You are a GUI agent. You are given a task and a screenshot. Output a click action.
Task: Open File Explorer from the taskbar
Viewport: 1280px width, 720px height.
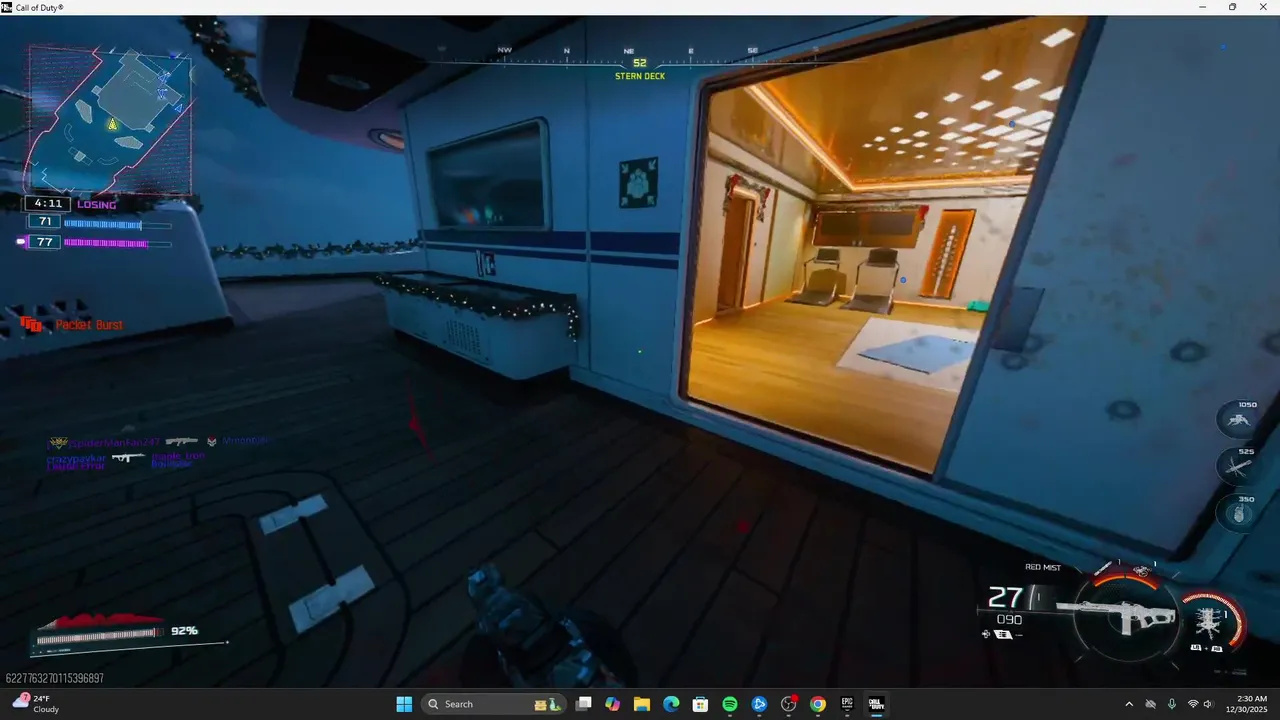click(642, 704)
